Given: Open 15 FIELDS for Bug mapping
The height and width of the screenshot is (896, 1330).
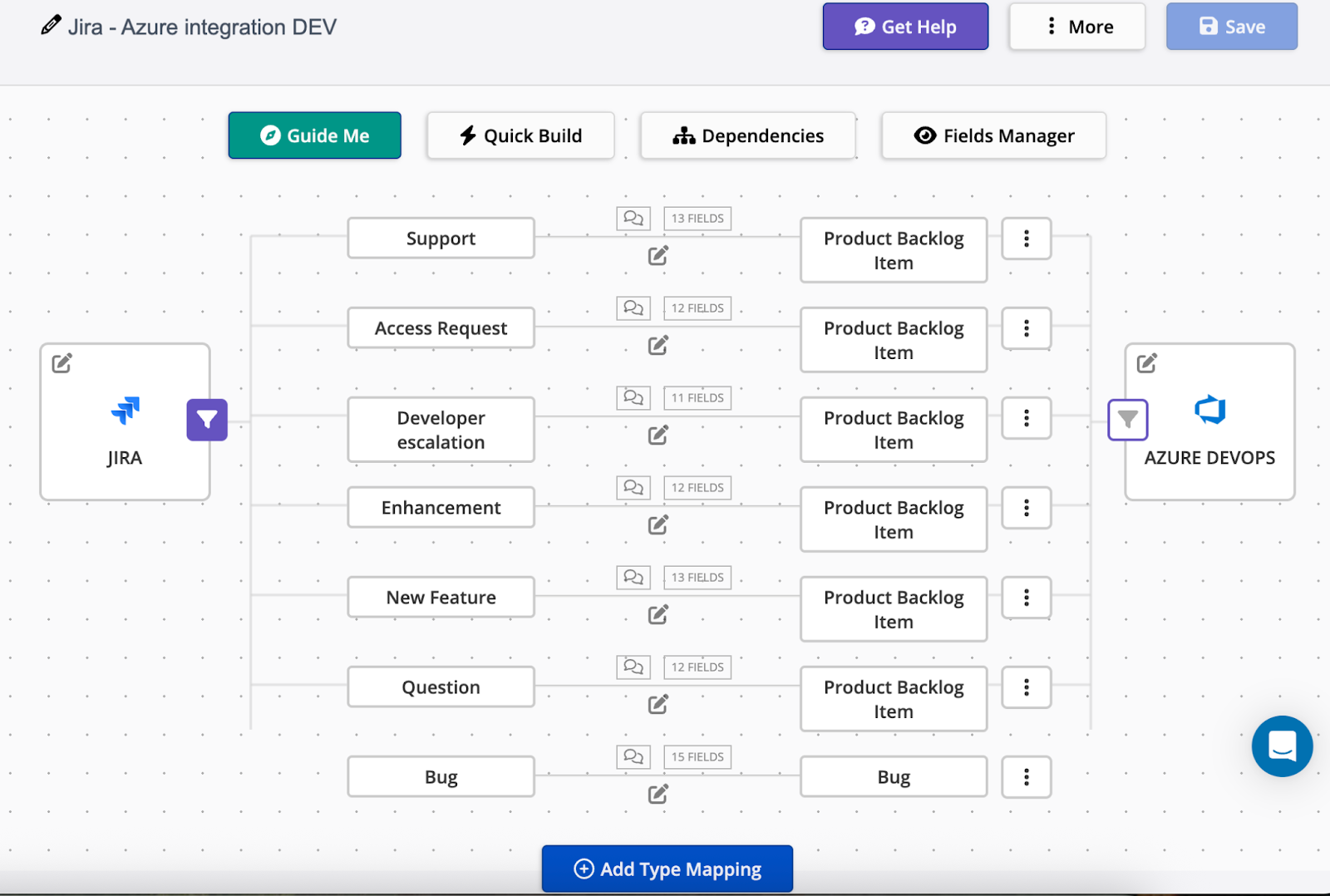Looking at the screenshot, I should tap(697, 757).
